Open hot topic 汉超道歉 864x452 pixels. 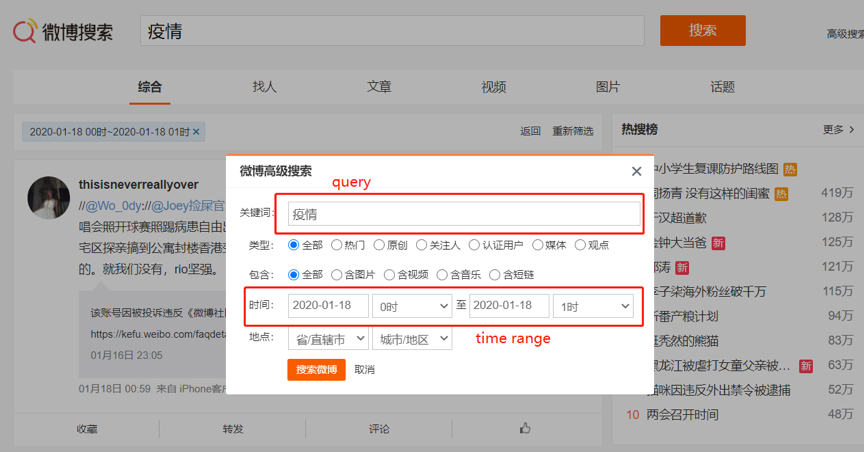click(679, 218)
